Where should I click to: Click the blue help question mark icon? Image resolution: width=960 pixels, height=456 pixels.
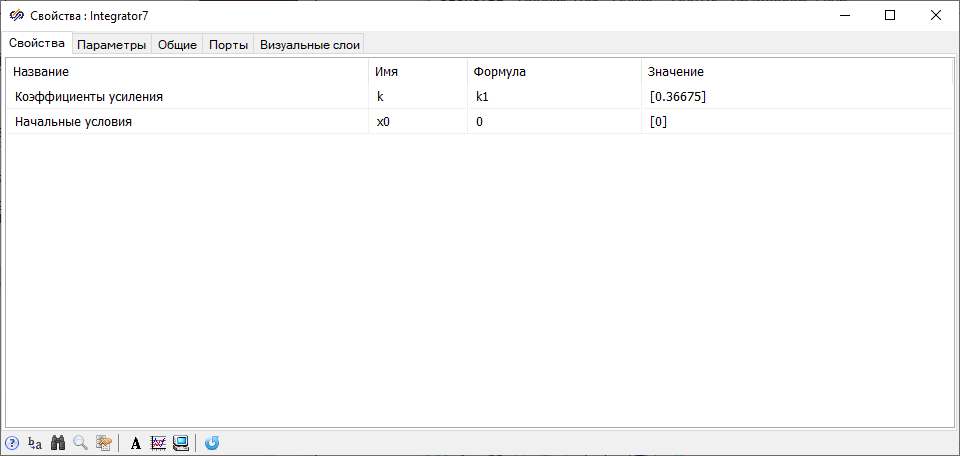tap(12, 443)
